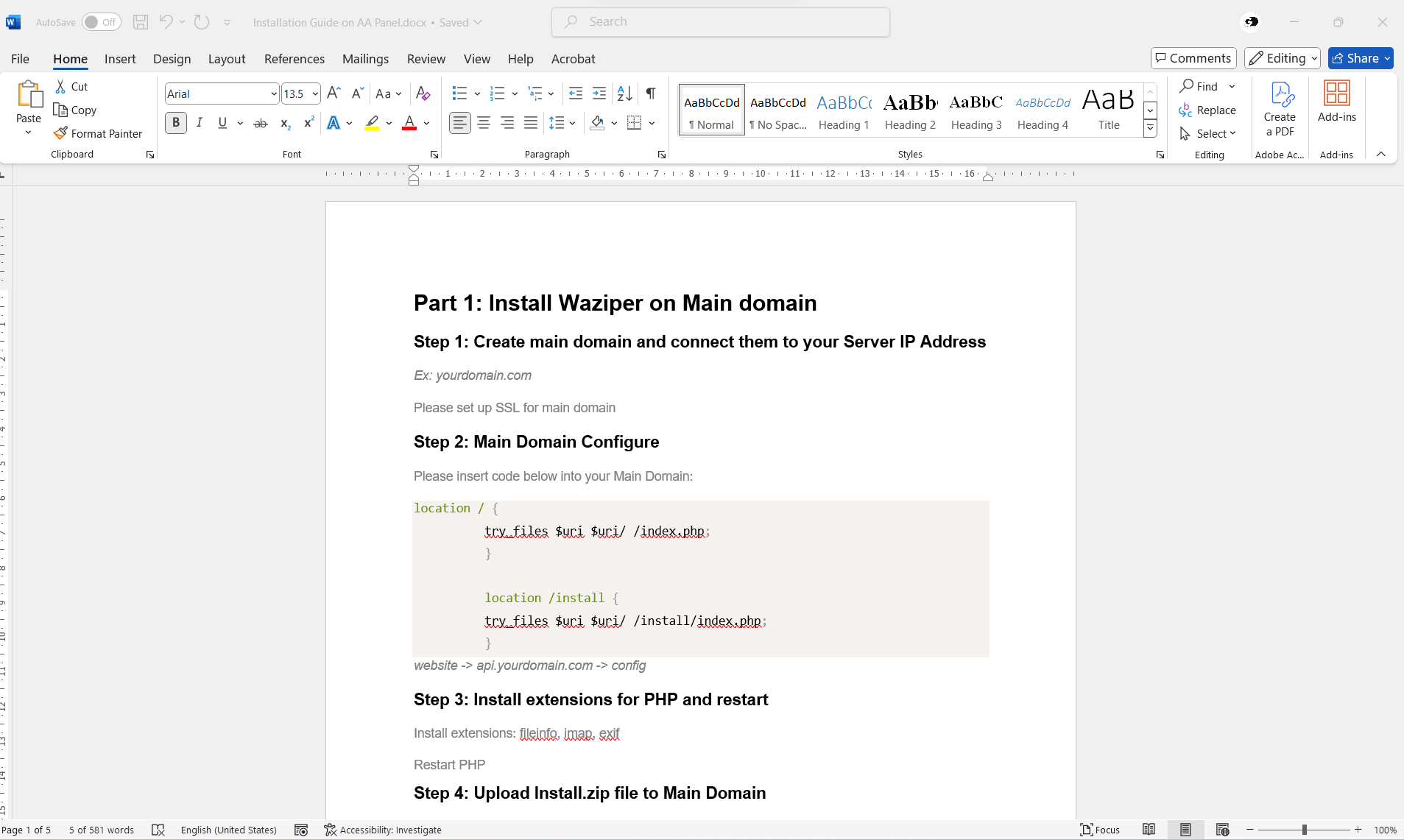Screen dimensions: 1404x840
Task: Toggle Italic formatting
Action: pos(199,123)
